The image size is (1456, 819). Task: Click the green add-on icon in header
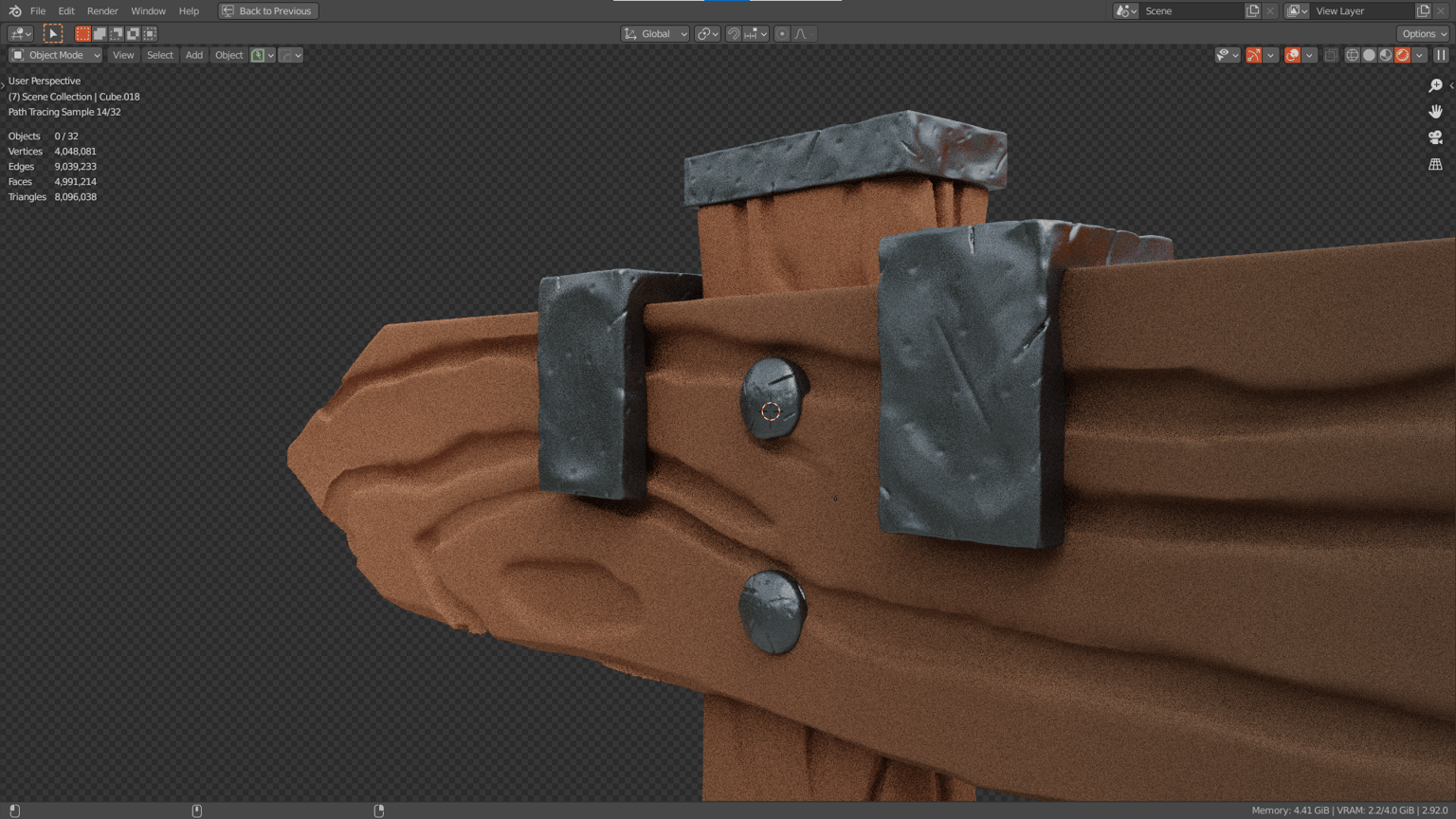(x=257, y=55)
